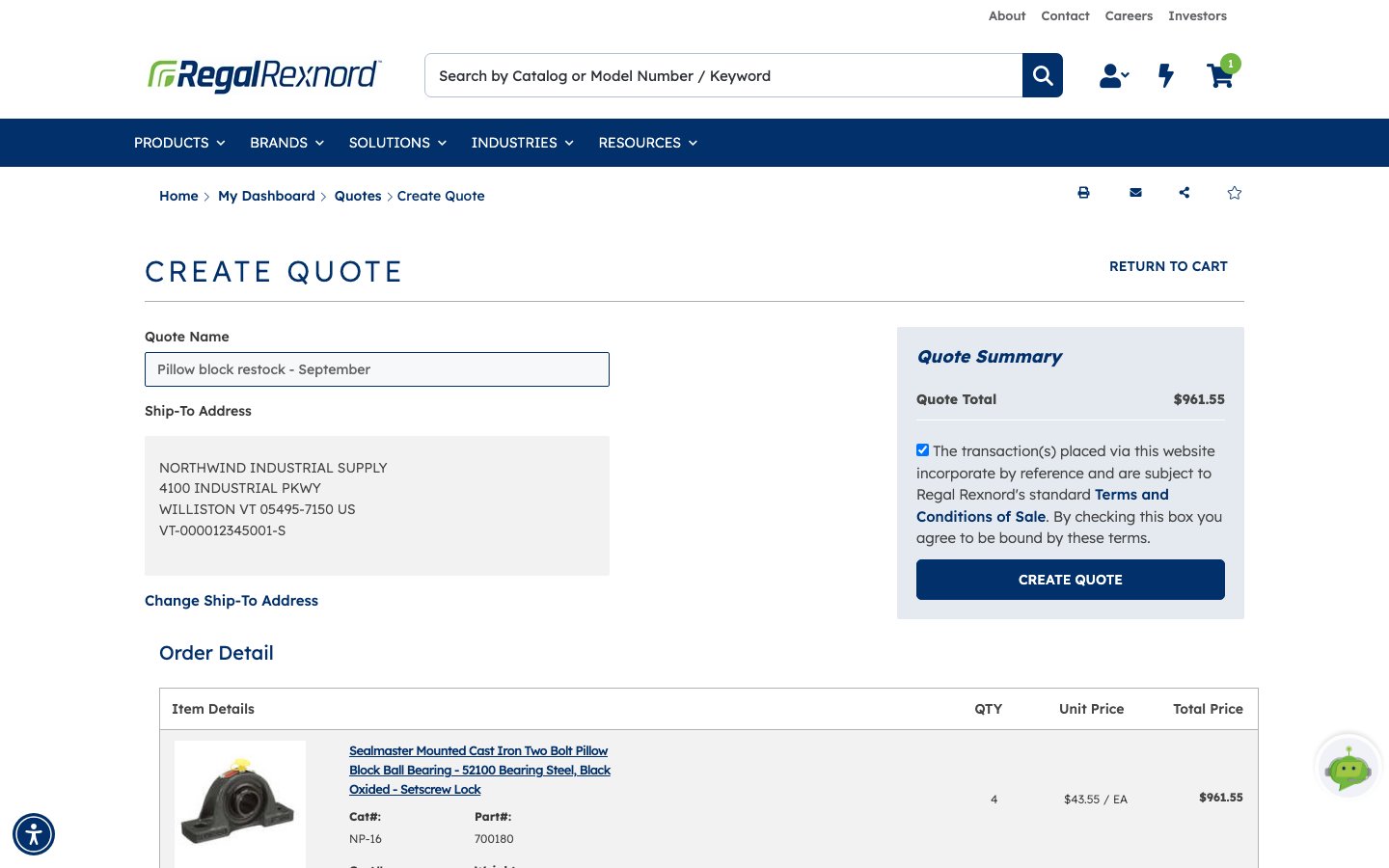Image resolution: width=1389 pixels, height=868 pixels.
Task: Open the Careers link
Action: (1129, 15)
